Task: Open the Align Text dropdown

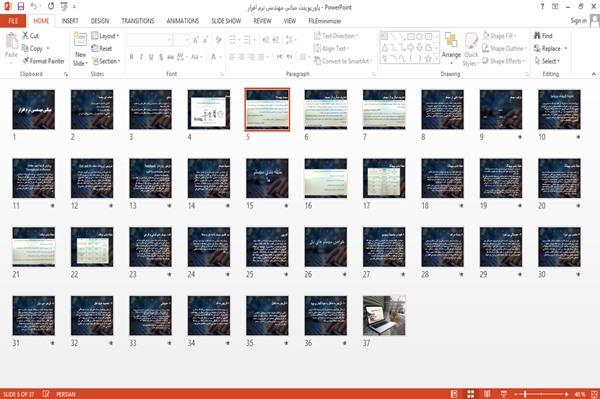Action: tap(331, 49)
